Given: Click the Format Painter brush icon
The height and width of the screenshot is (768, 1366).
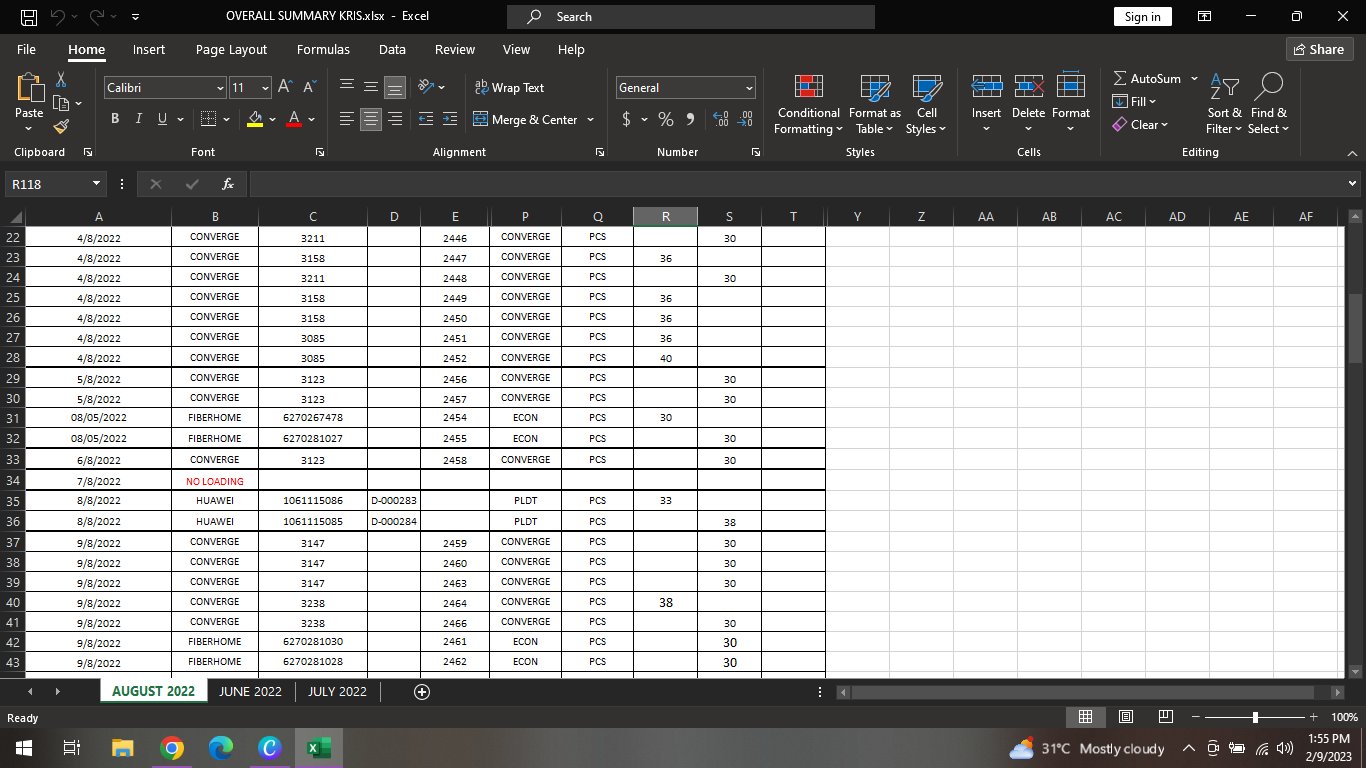Looking at the screenshot, I should pyautogui.click(x=61, y=126).
